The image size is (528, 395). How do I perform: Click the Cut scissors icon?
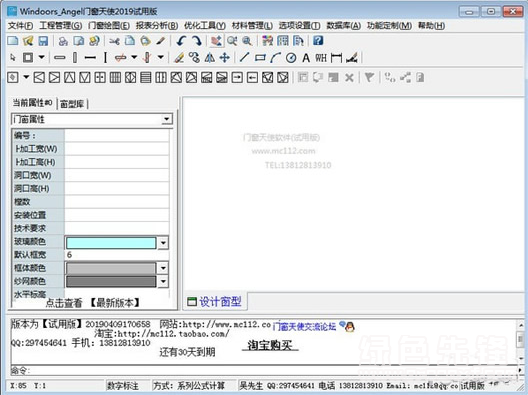114,41
